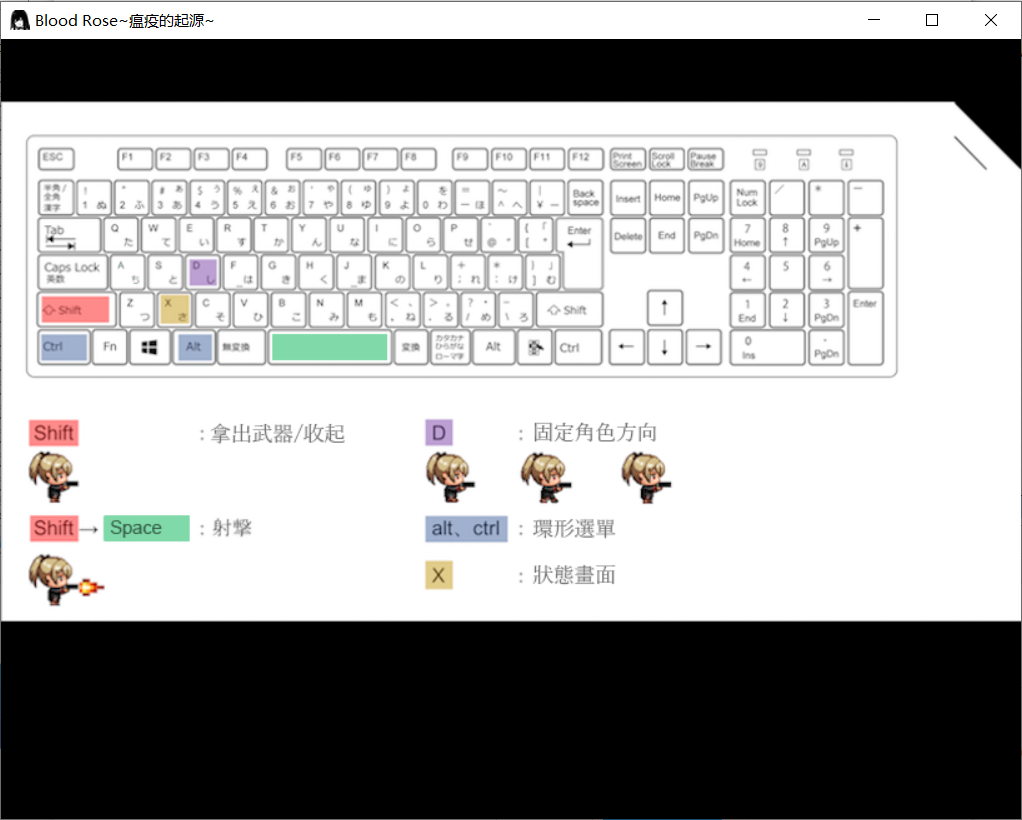Viewport: 1022px width, 820px height.
Task: Click the ESC key
Action: click(x=56, y=158)
